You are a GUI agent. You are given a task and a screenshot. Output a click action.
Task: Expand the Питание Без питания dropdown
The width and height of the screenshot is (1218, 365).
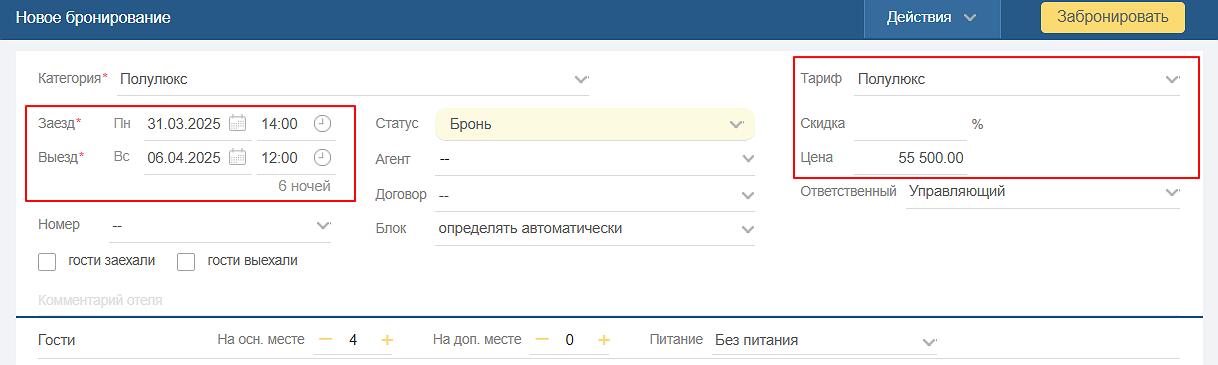coord(824,340)
